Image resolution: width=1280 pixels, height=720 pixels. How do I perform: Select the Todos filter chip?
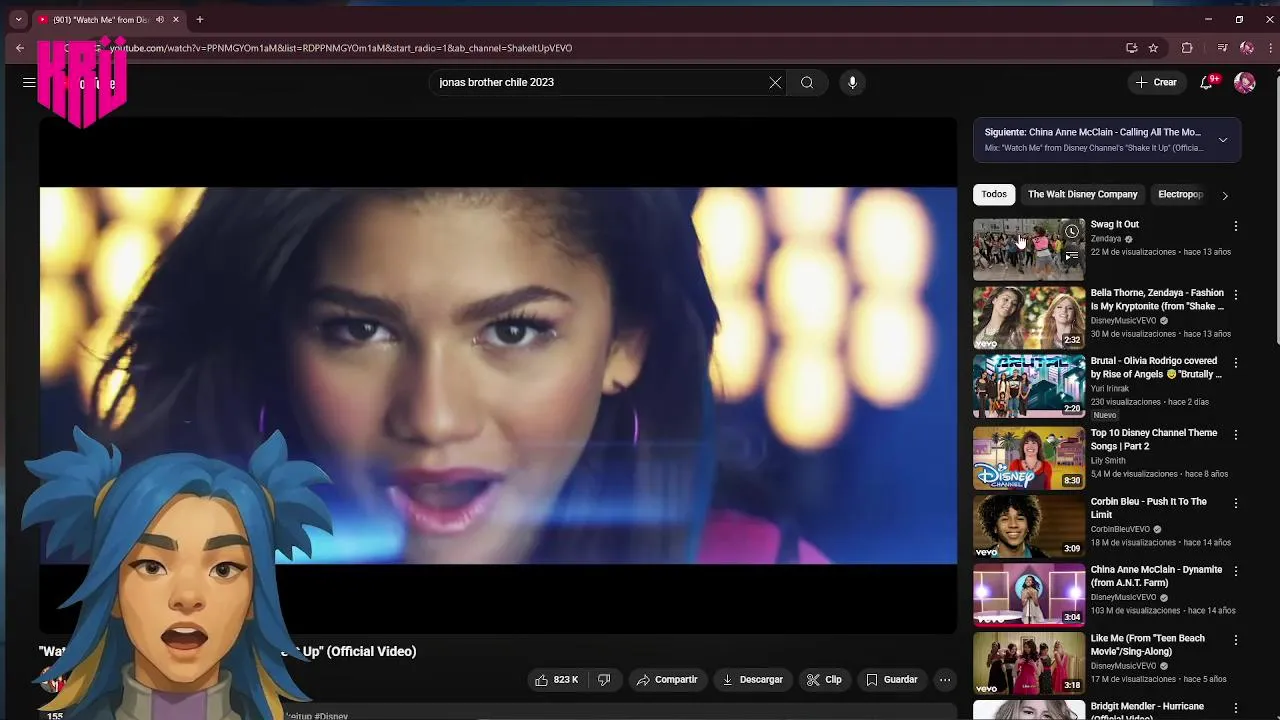tap(994, 194)
